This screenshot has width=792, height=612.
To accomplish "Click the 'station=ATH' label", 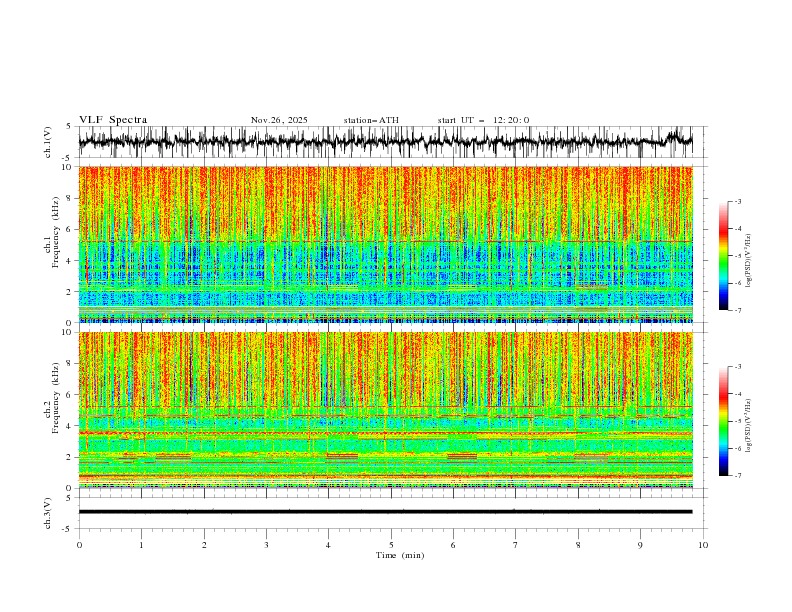I will (x=371, y=120).
